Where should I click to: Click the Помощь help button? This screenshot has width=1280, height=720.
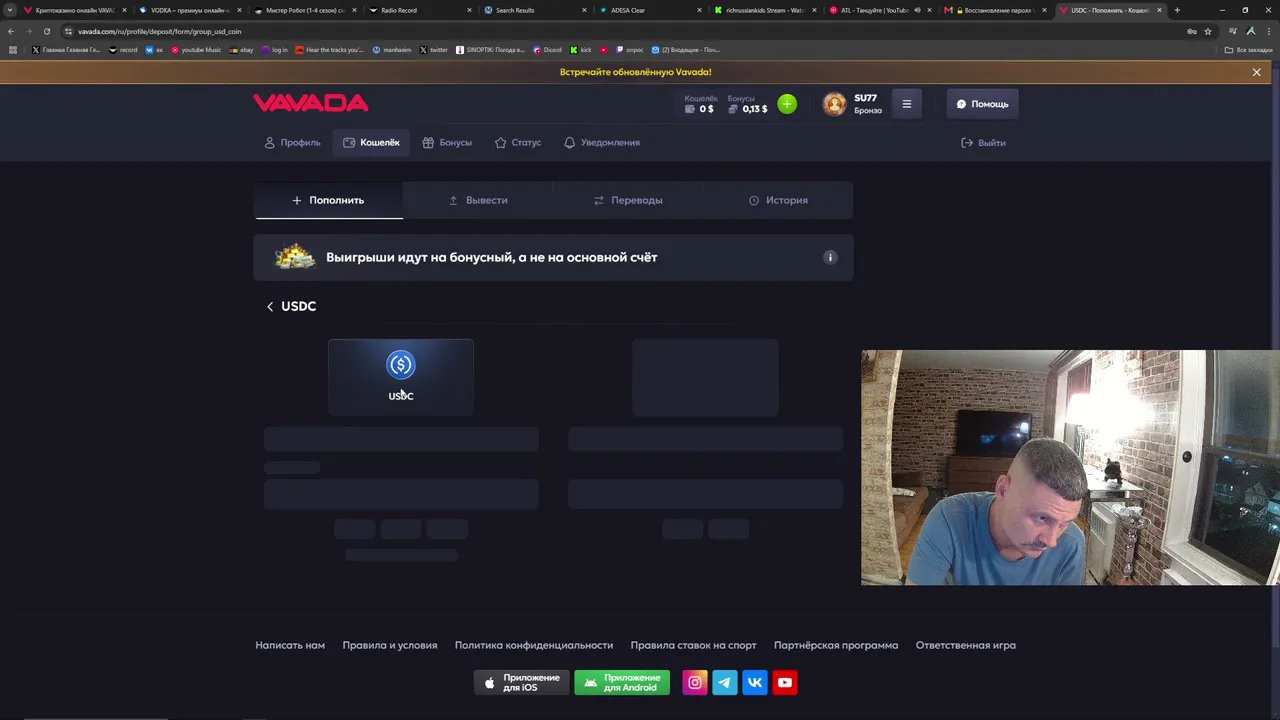[982, 104]
